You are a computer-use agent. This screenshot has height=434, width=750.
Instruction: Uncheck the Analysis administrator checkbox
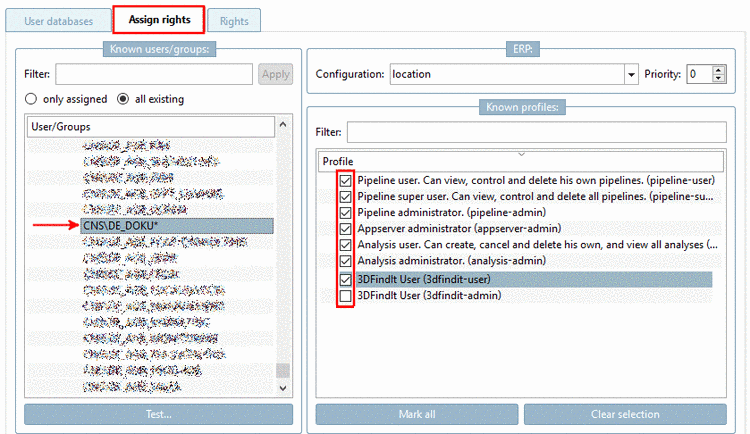click(345, 261)
